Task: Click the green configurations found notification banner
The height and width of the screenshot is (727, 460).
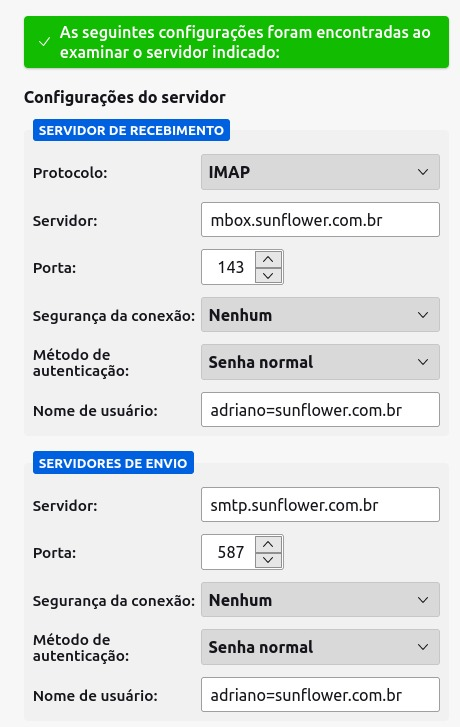Action: [236, 42]
